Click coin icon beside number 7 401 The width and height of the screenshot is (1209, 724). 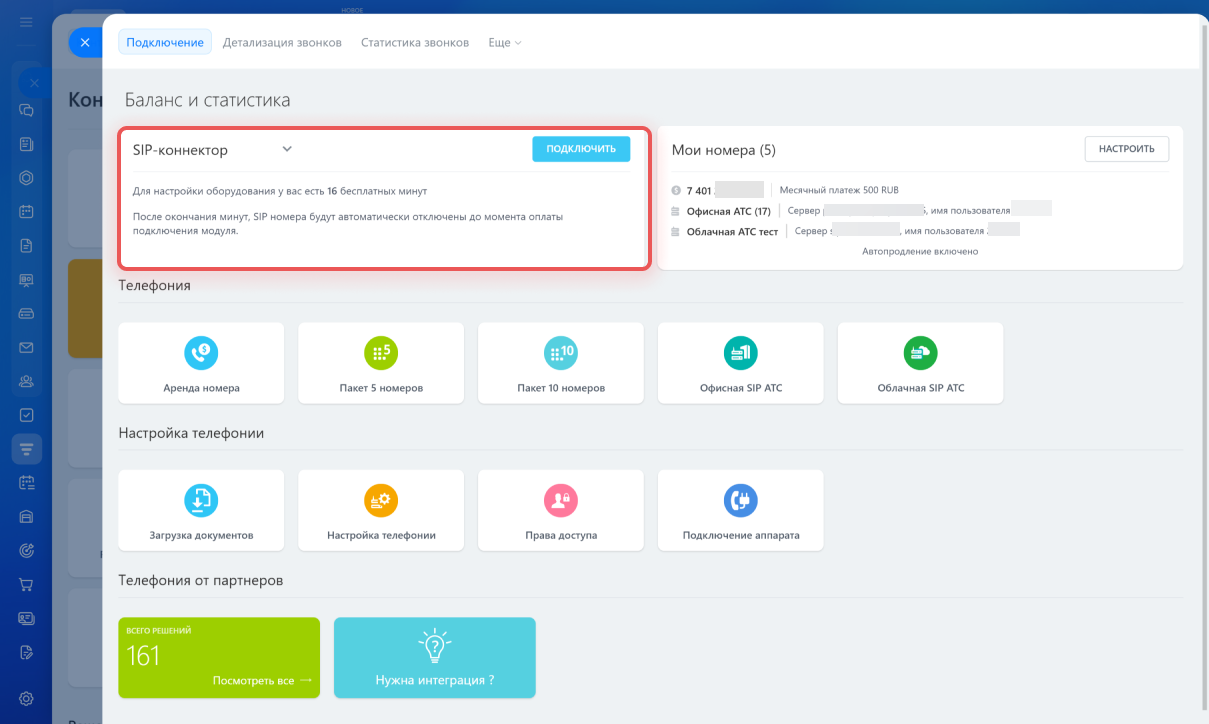tap(677, 190)
